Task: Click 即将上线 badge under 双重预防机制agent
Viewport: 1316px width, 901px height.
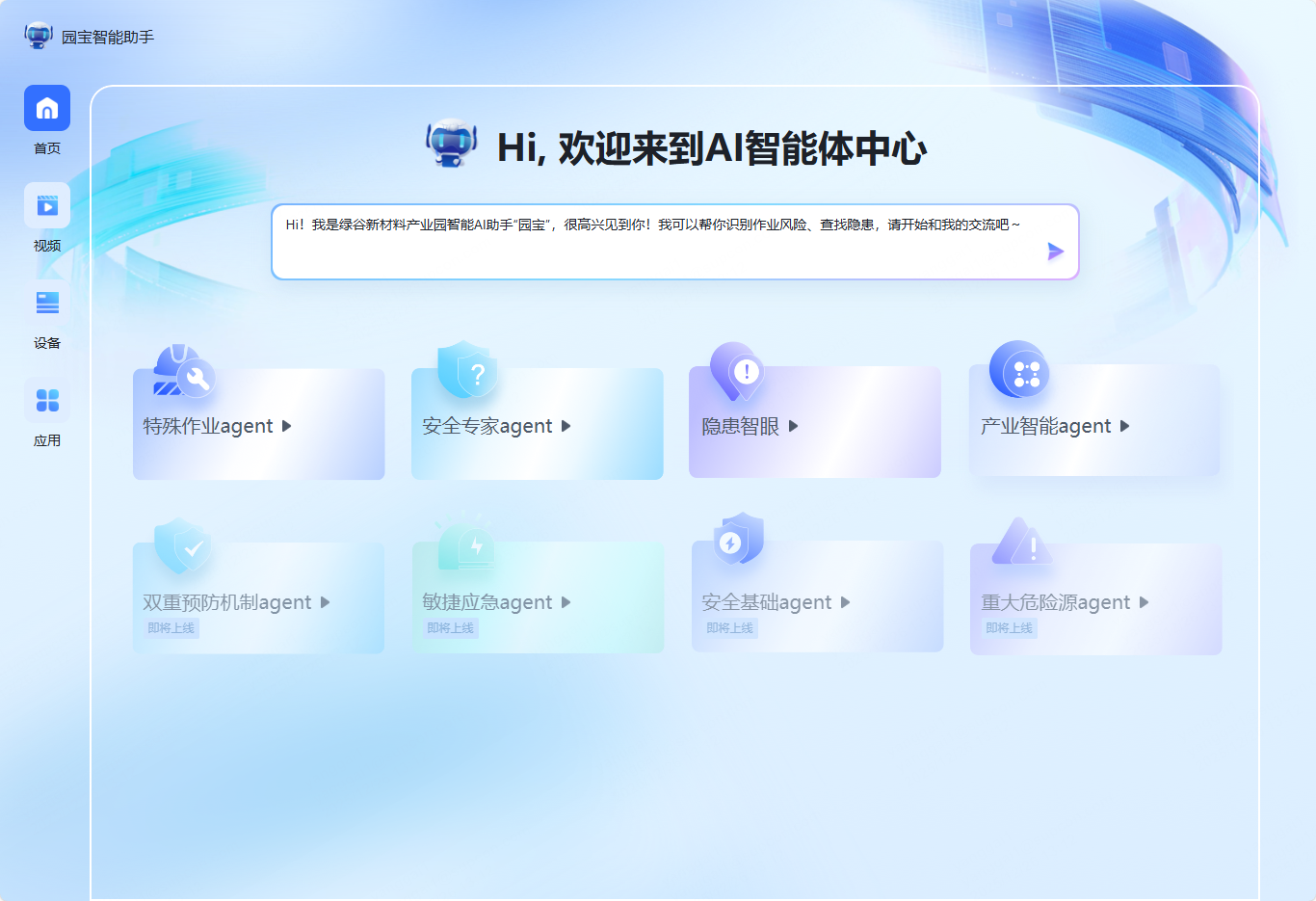Action: click(x=171, y=628)
